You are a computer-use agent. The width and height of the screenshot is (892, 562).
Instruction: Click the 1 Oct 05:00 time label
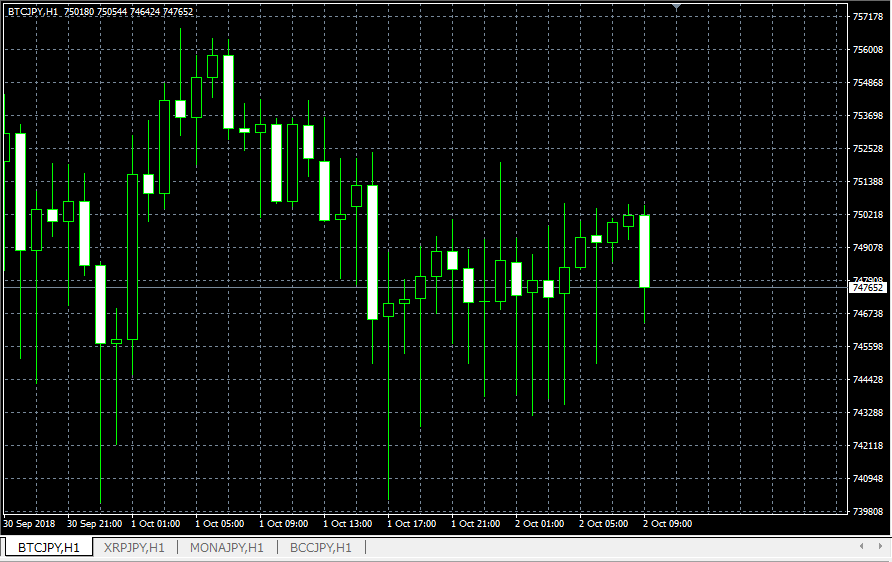pos(220,523)
